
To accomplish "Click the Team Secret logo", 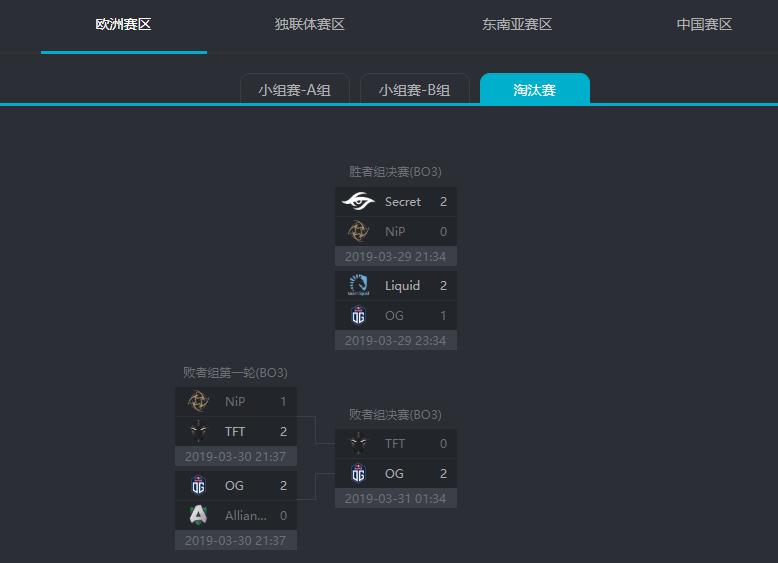I will [358, 202].
